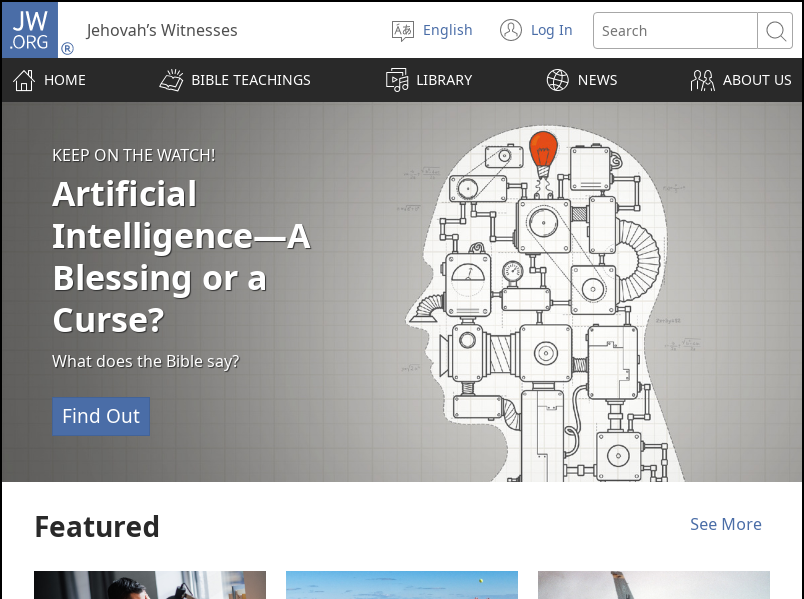The height and width of the screenshot is (599, 804).
Task: Open the See More featured link
Action: point(725,524)
